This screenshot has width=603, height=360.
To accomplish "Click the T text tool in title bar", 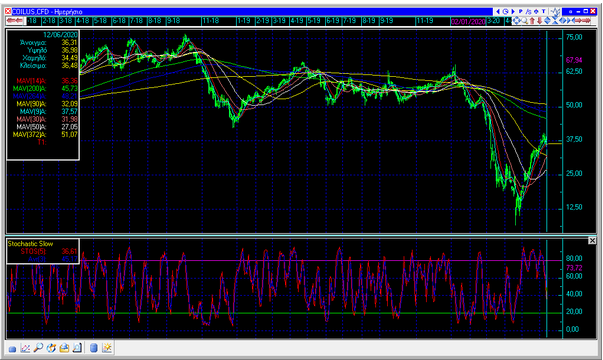I will [x=543, y=12].
